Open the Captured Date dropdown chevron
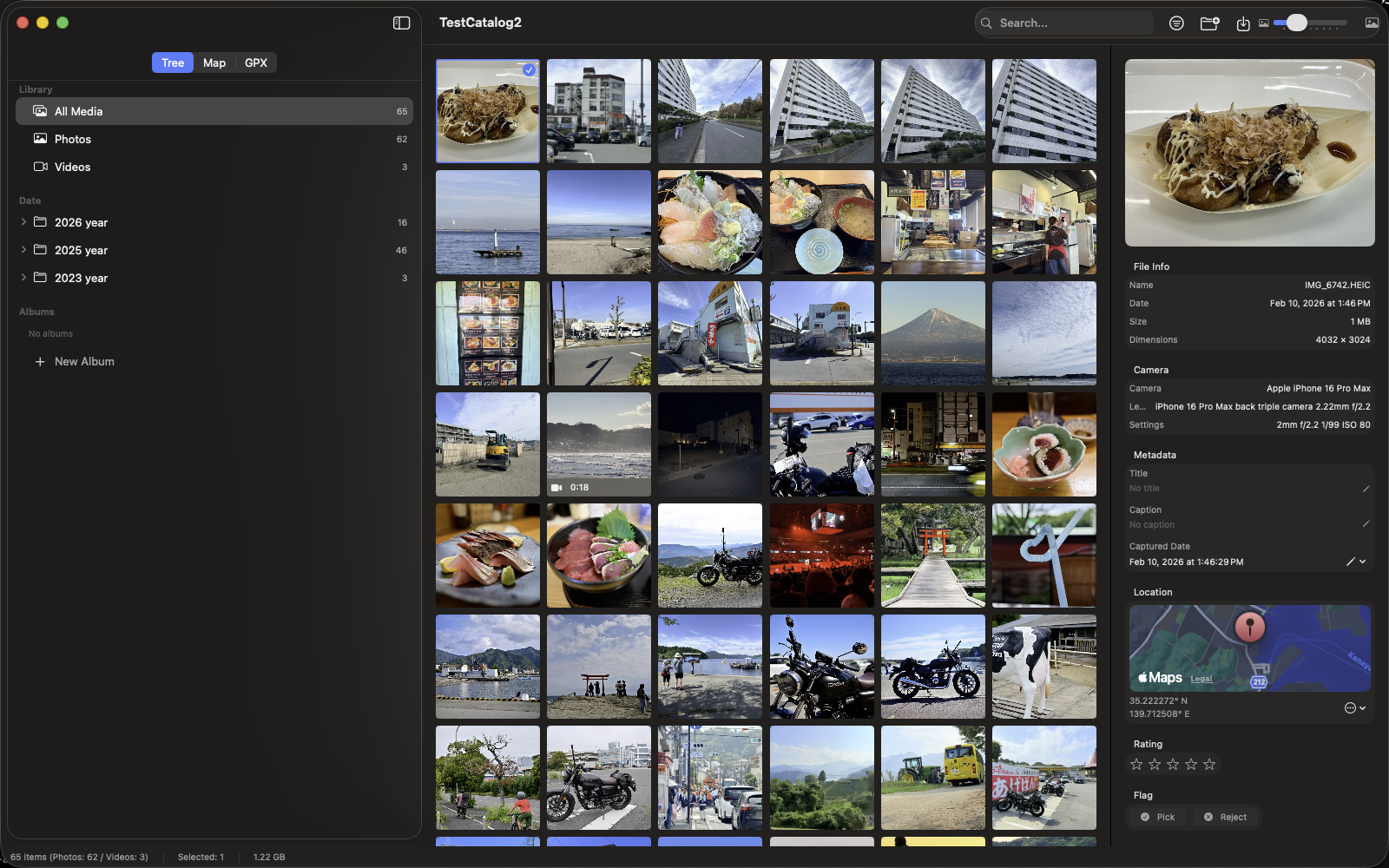Image resolution: width=1389 pixels, height=868 pixels. click(x=1363, y=562)
